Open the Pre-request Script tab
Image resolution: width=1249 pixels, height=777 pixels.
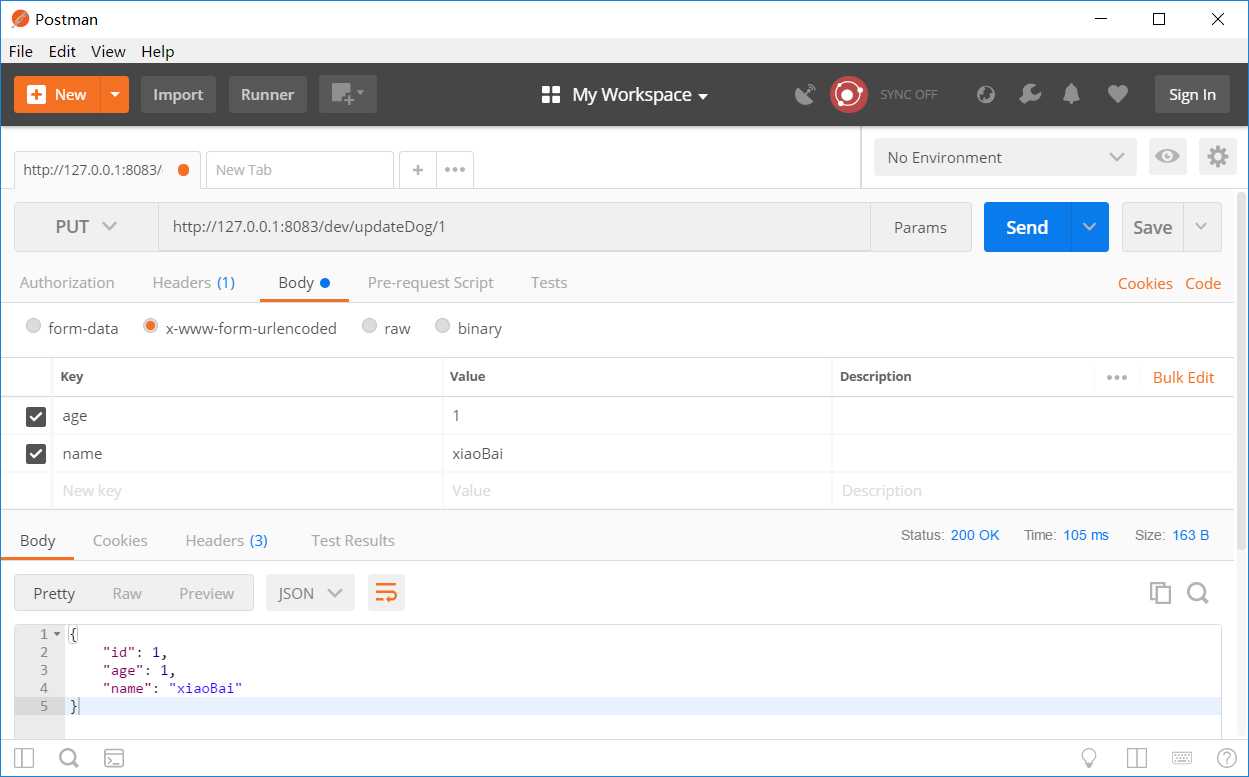coord(431,283)
